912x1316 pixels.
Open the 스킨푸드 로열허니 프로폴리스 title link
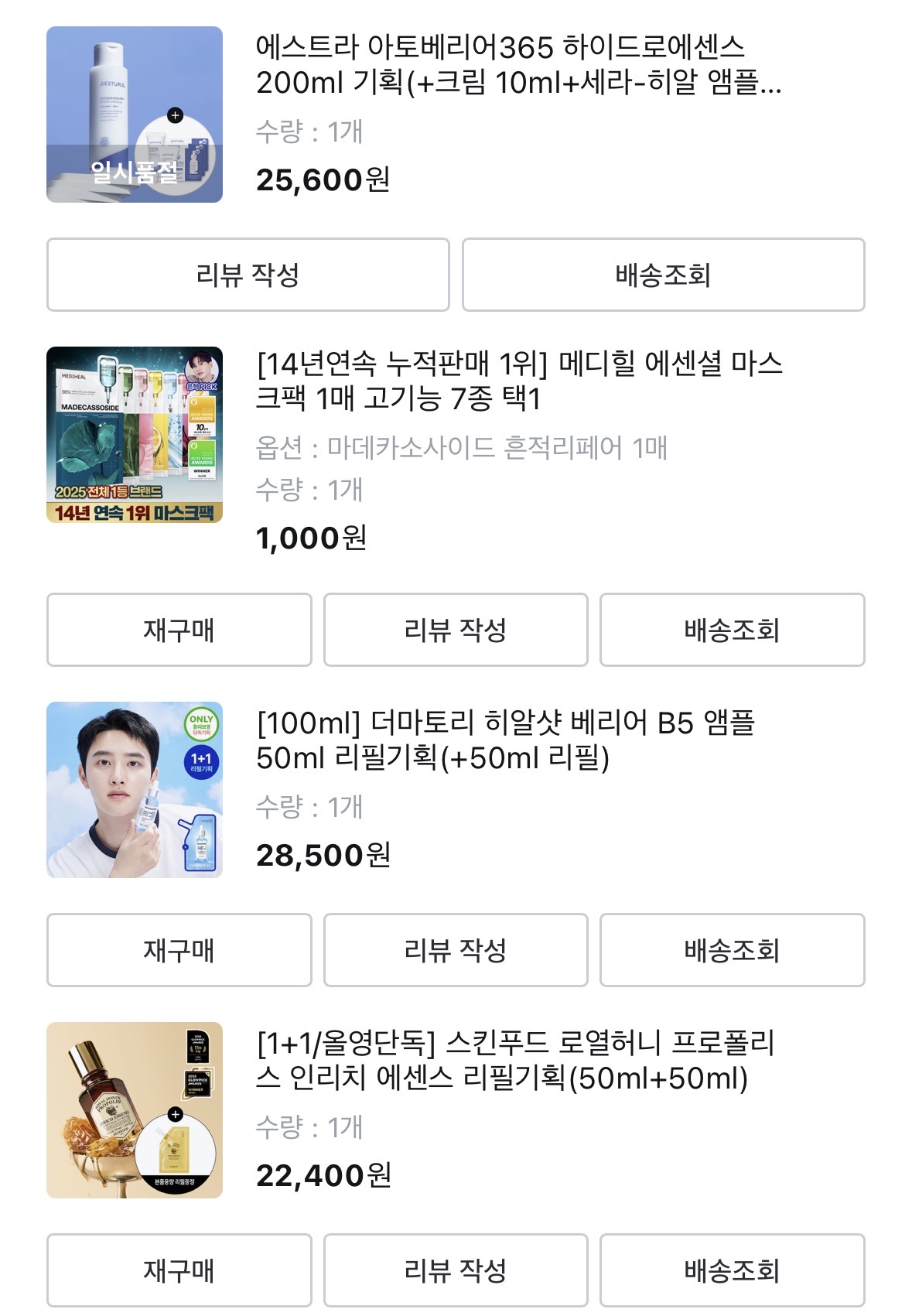(x=514, y=1061)
